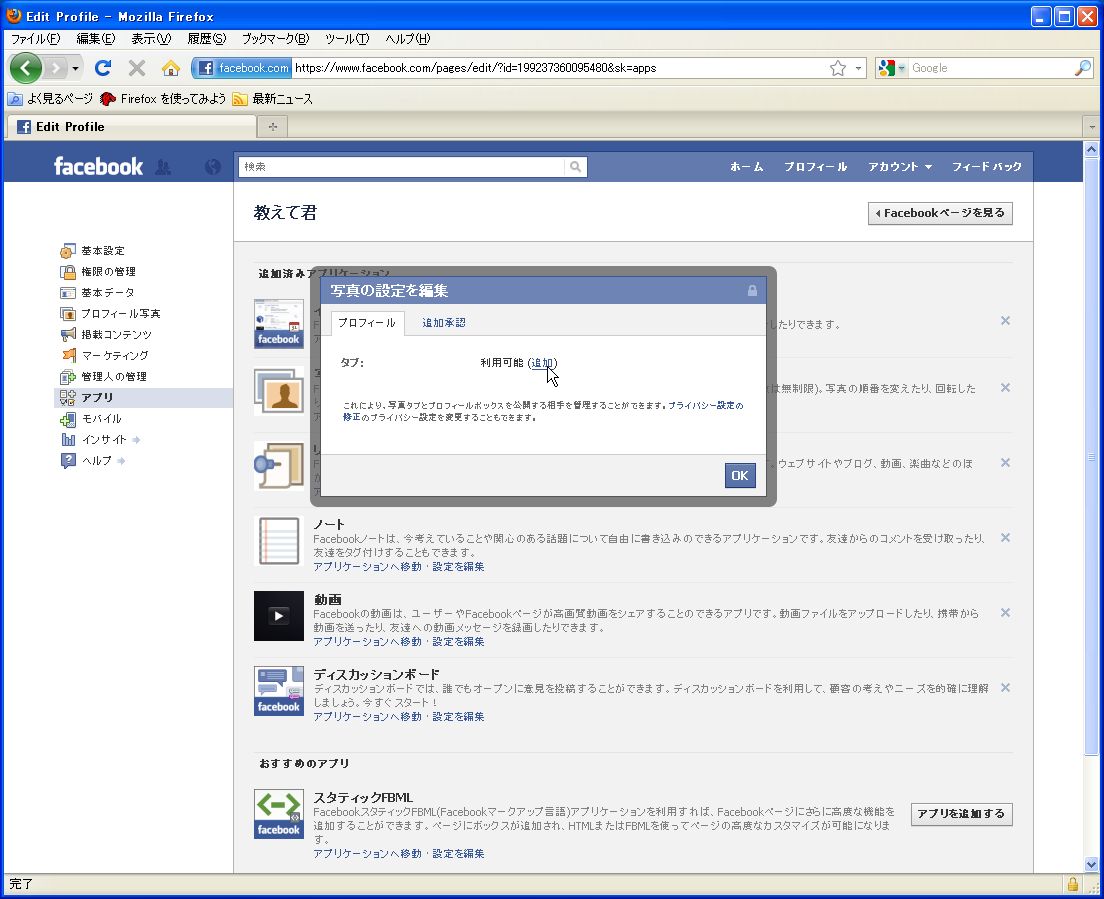Screen dimensions: 1104x899
Task: Open the 履歴 menu
Action: point(206,39)
